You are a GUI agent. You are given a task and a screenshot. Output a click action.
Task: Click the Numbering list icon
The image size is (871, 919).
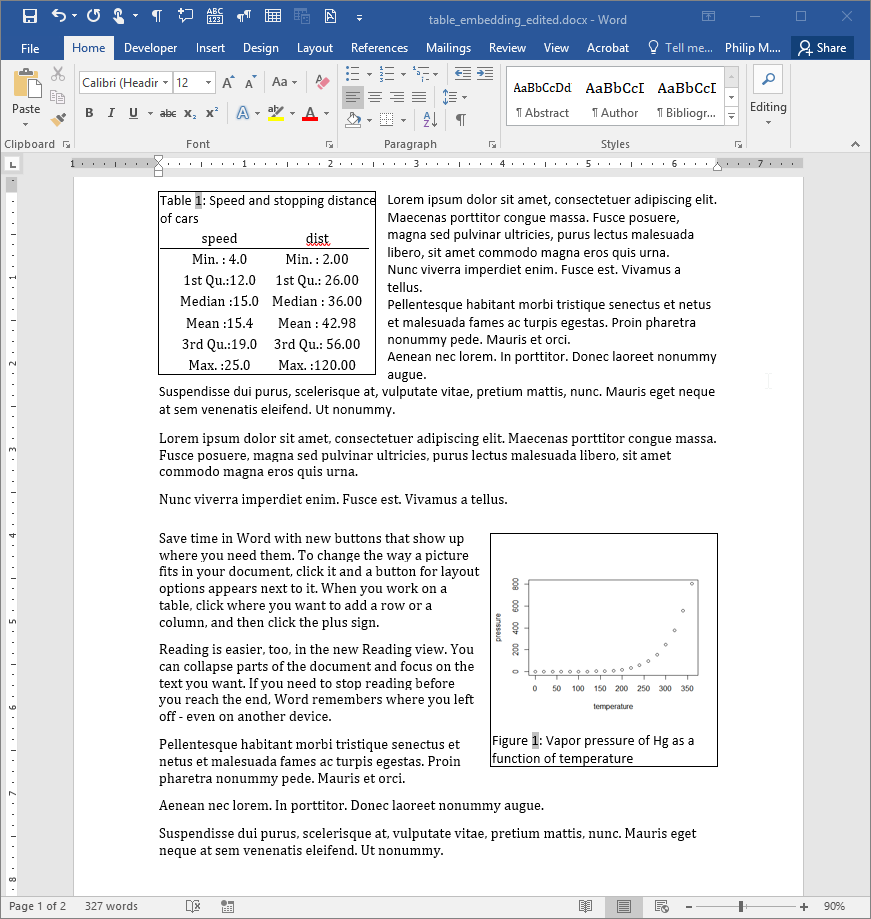click(x=386, y=74)
